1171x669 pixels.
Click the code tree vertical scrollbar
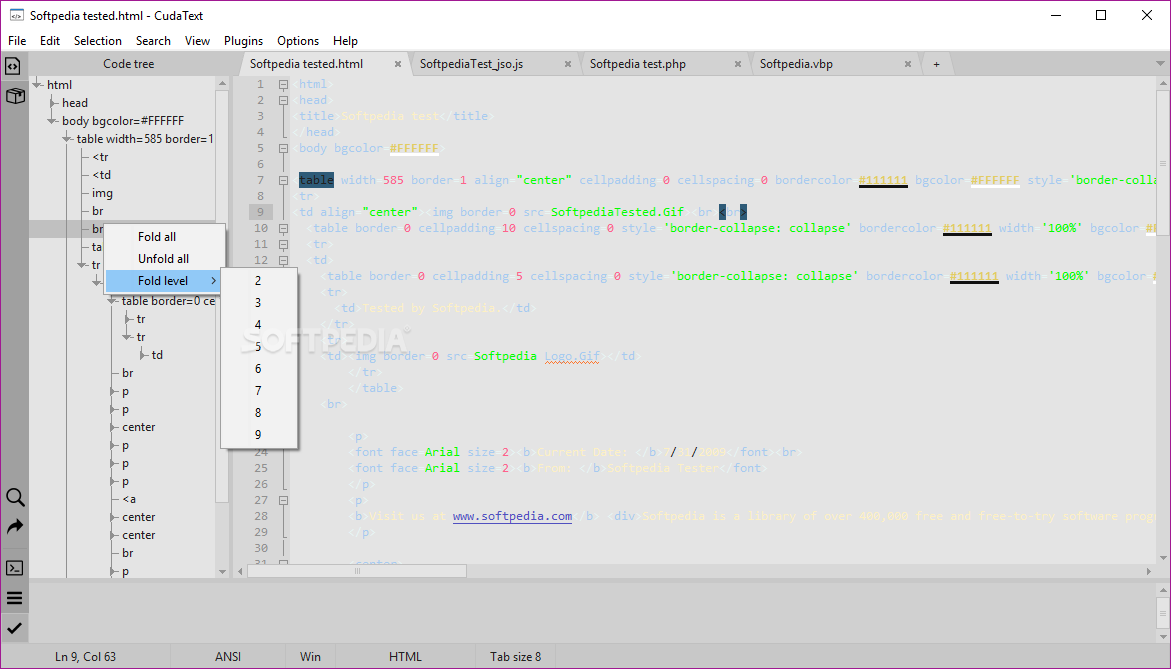point(222,296)
